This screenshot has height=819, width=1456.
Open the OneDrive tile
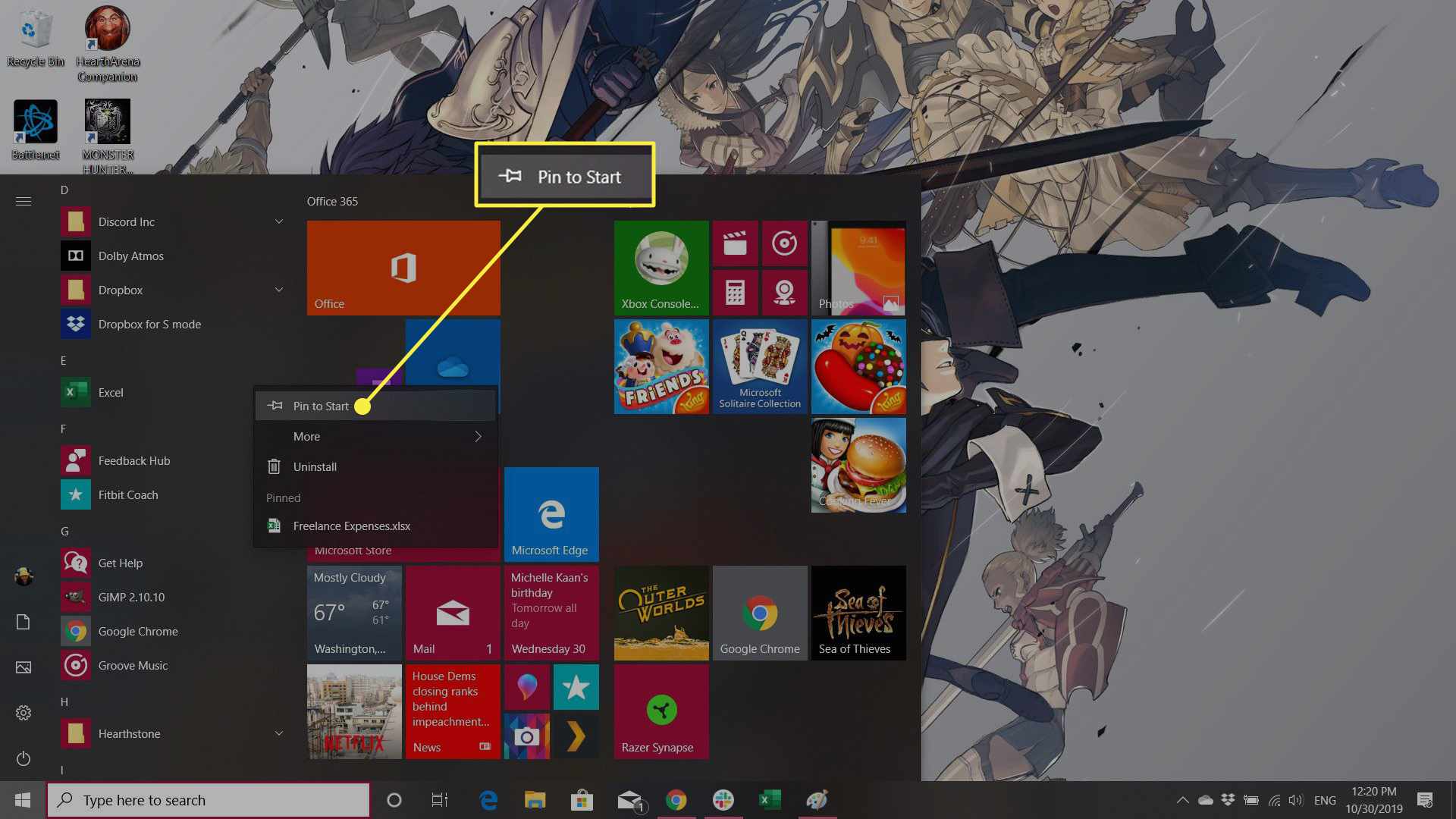(x=453, y=354)
